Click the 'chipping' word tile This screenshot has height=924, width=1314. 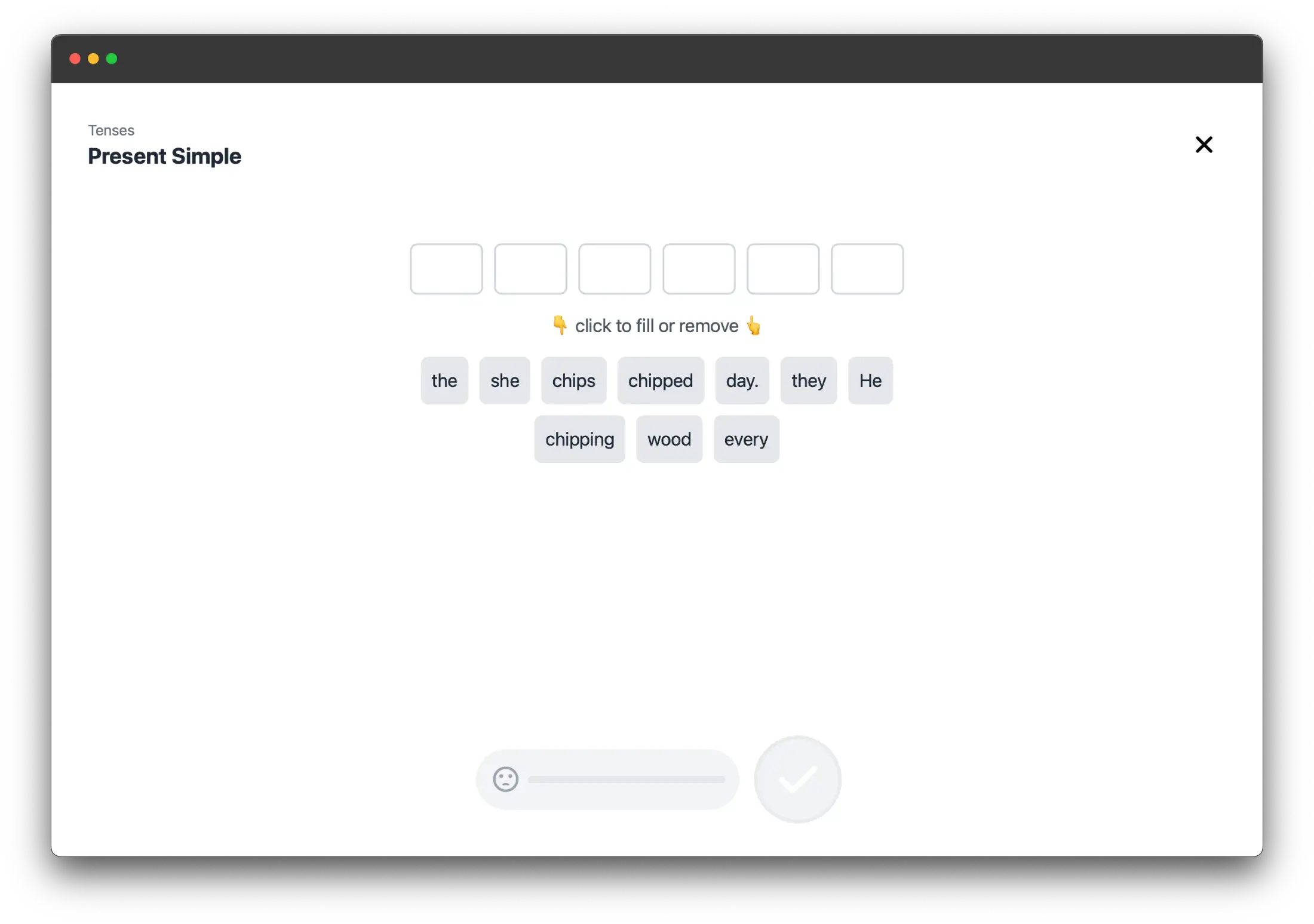coord(579,439)
